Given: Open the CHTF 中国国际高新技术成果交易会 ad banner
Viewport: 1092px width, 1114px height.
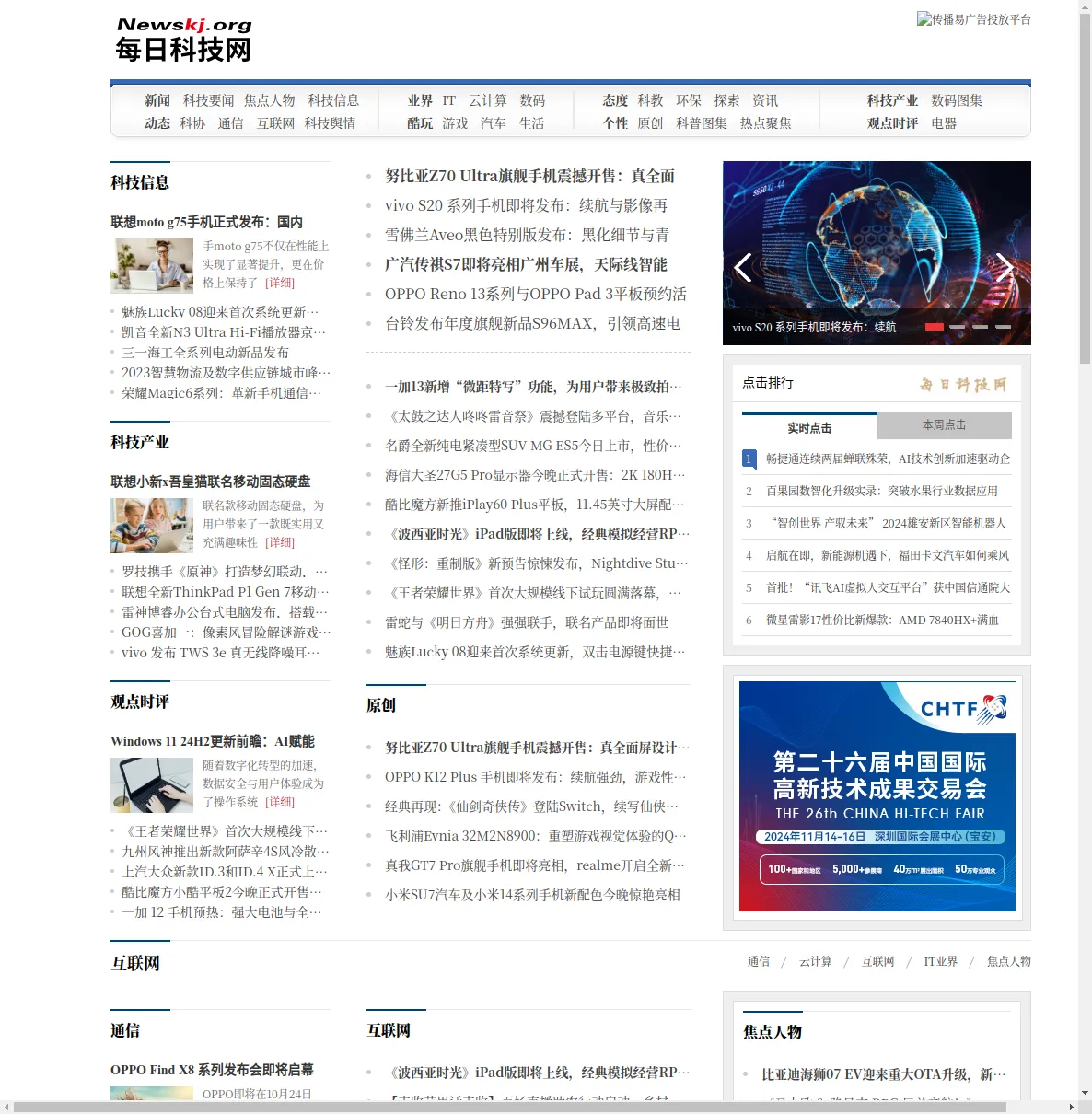Looking at the screenshot, I should click(x=877, y=796).
